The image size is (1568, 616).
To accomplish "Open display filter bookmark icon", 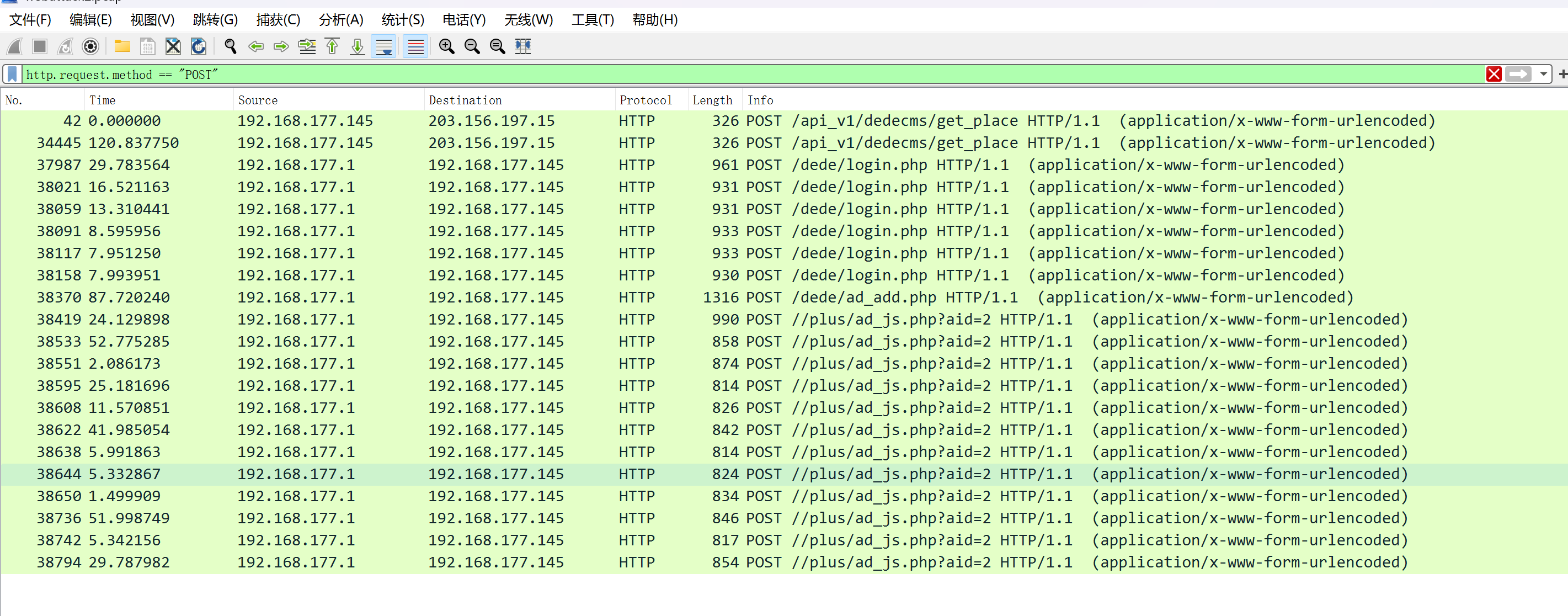I will [x=12, y=75].
